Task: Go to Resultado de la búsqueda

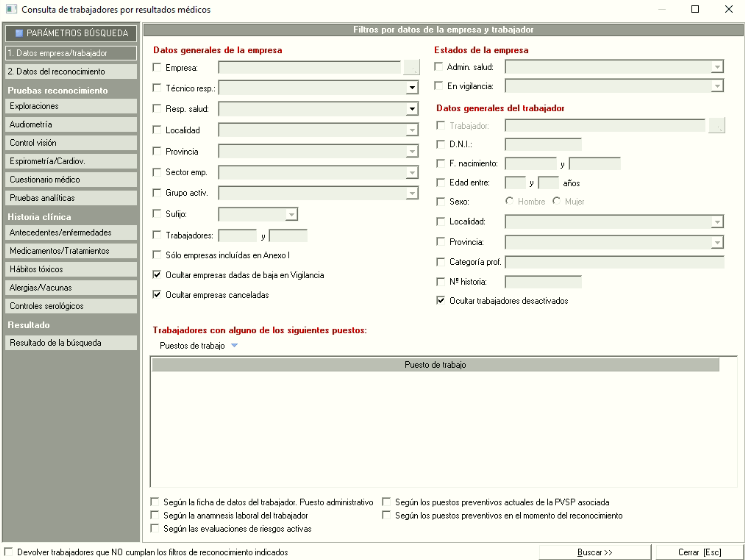Action: (70, 343)
